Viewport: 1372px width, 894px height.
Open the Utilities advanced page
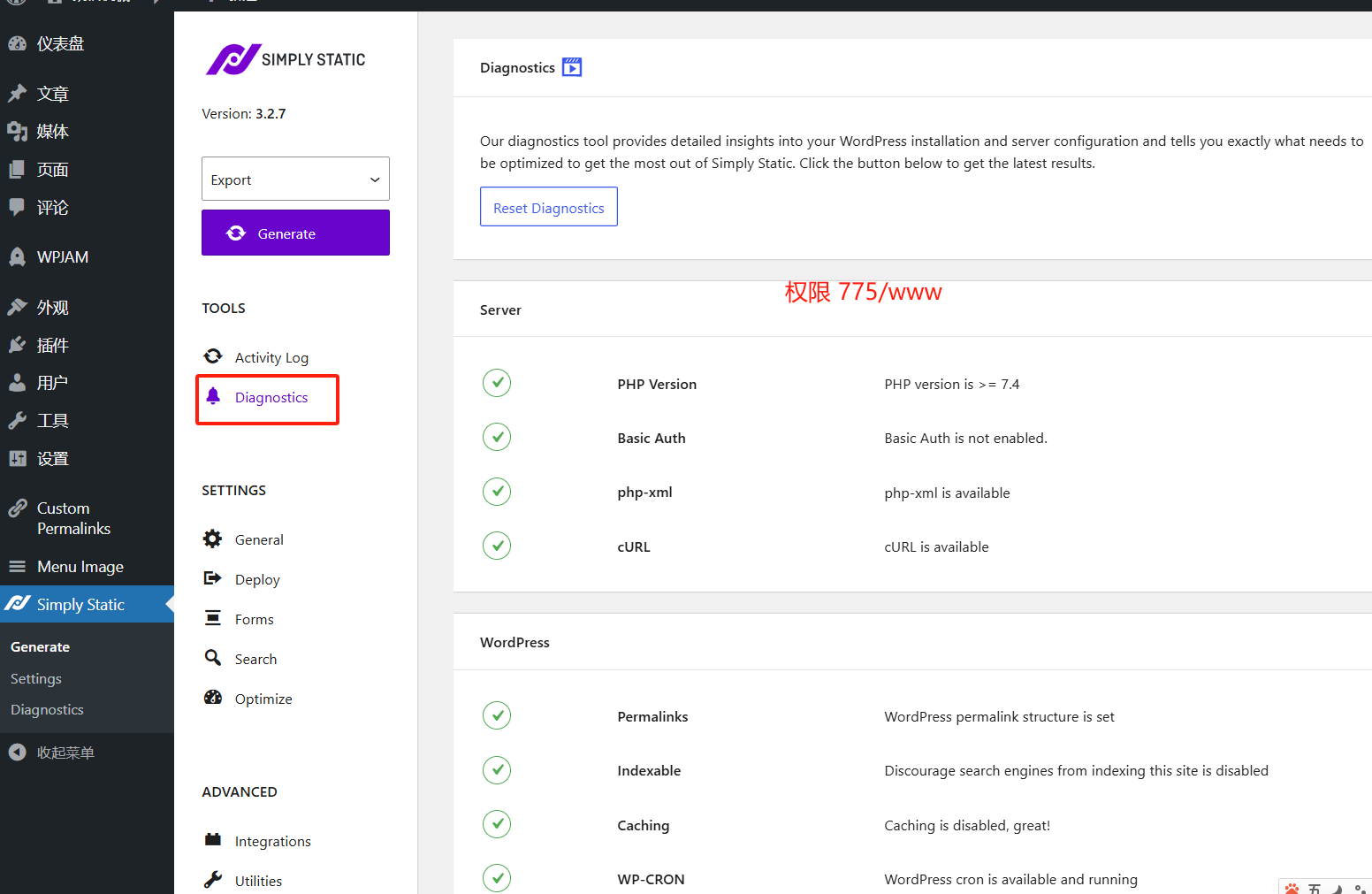point(258,881)
